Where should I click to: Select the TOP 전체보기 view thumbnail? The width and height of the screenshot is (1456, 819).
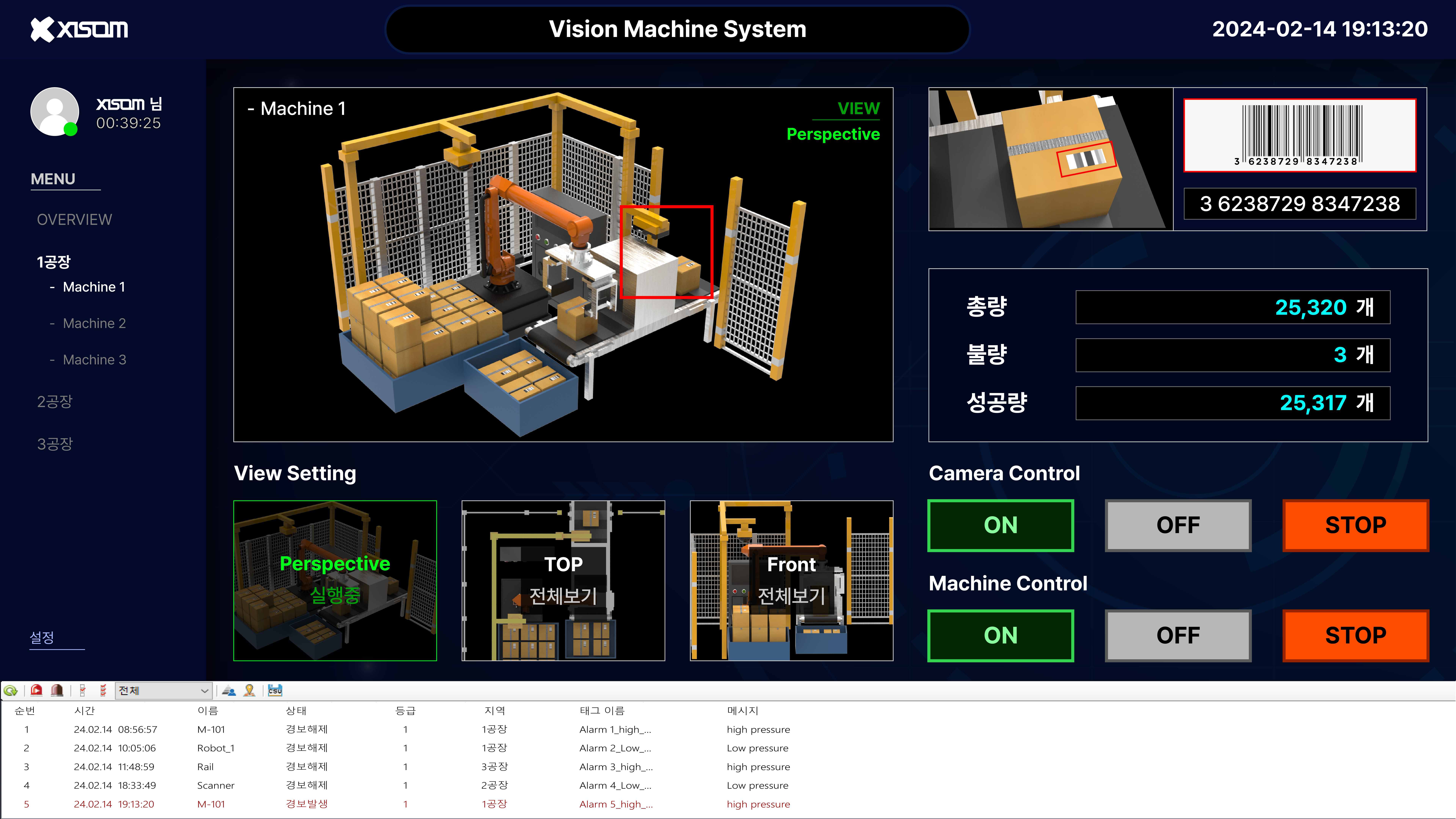pyautogui.click(x=563, y=581)
